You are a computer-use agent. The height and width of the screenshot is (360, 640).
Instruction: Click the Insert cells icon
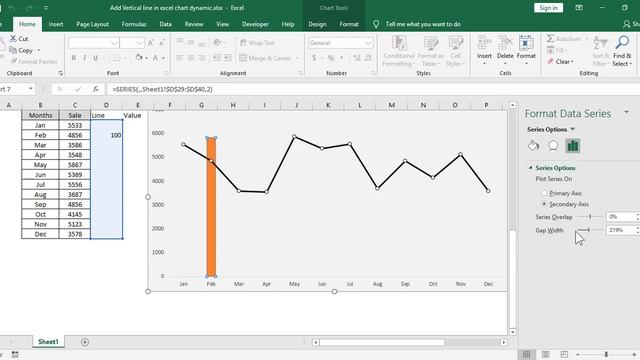pyautogui.click(x=484, y=43)
